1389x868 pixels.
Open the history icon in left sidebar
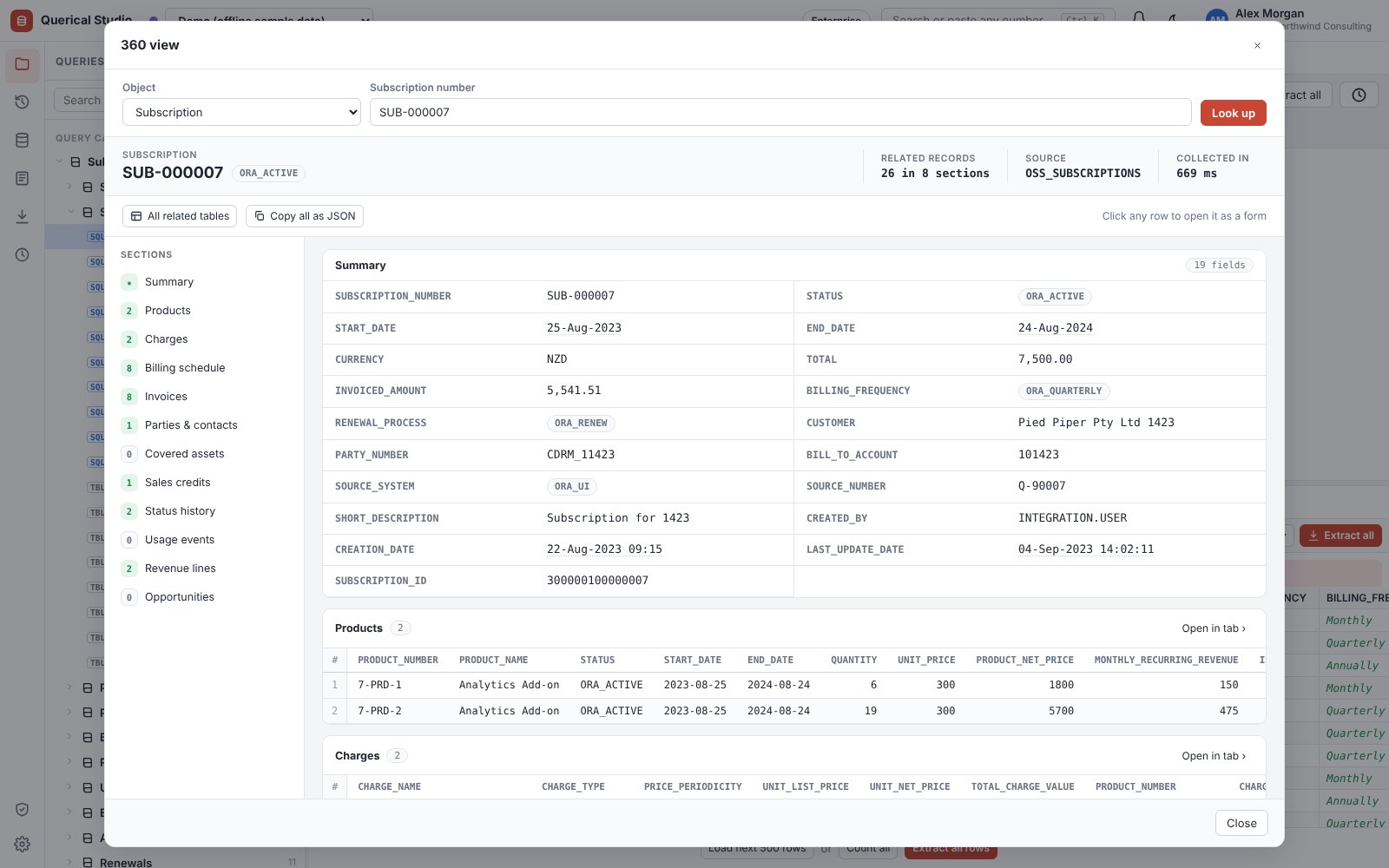tap(23, 102)
